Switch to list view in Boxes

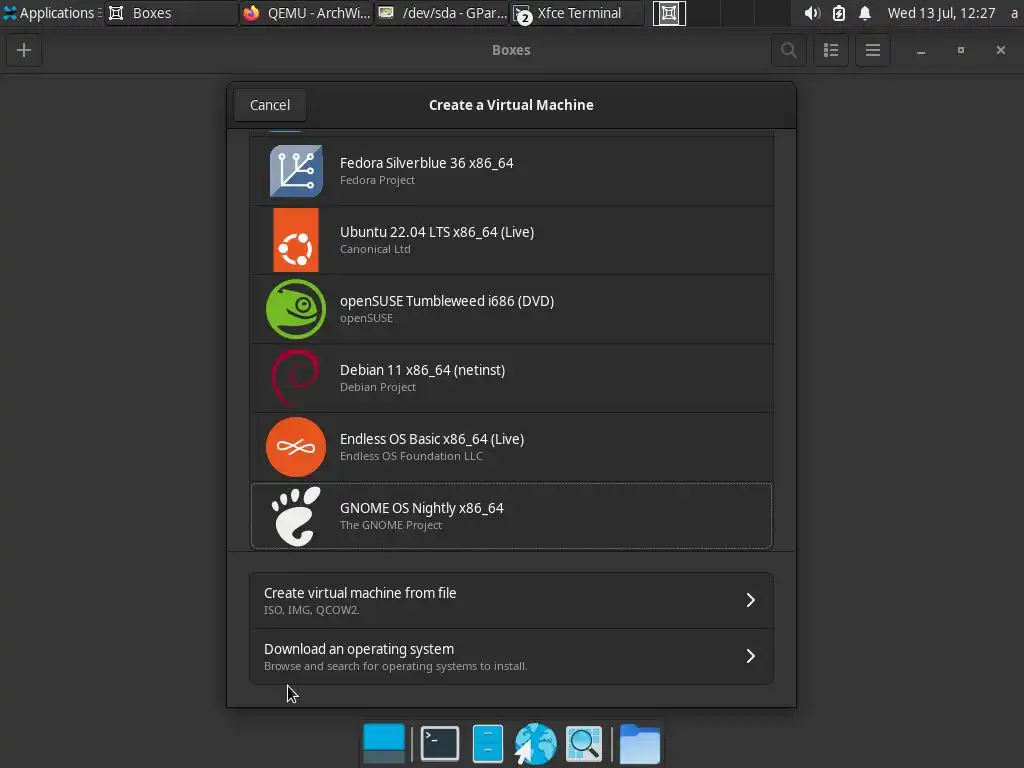click(x=831, y=50)
